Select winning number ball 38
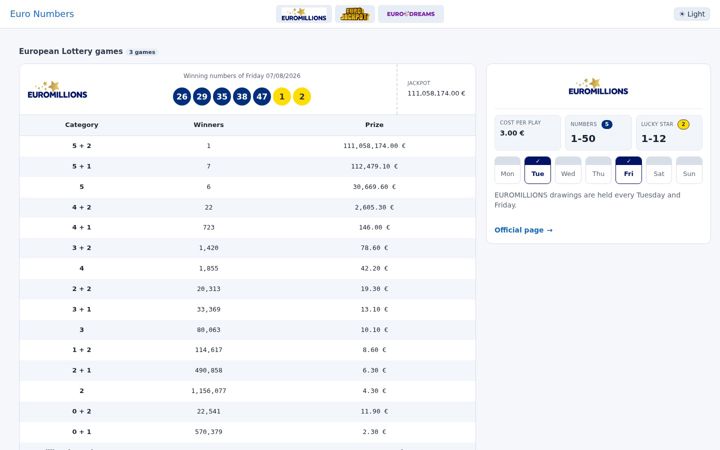Viewport: 720px width, 450px height. pos(242,96)
